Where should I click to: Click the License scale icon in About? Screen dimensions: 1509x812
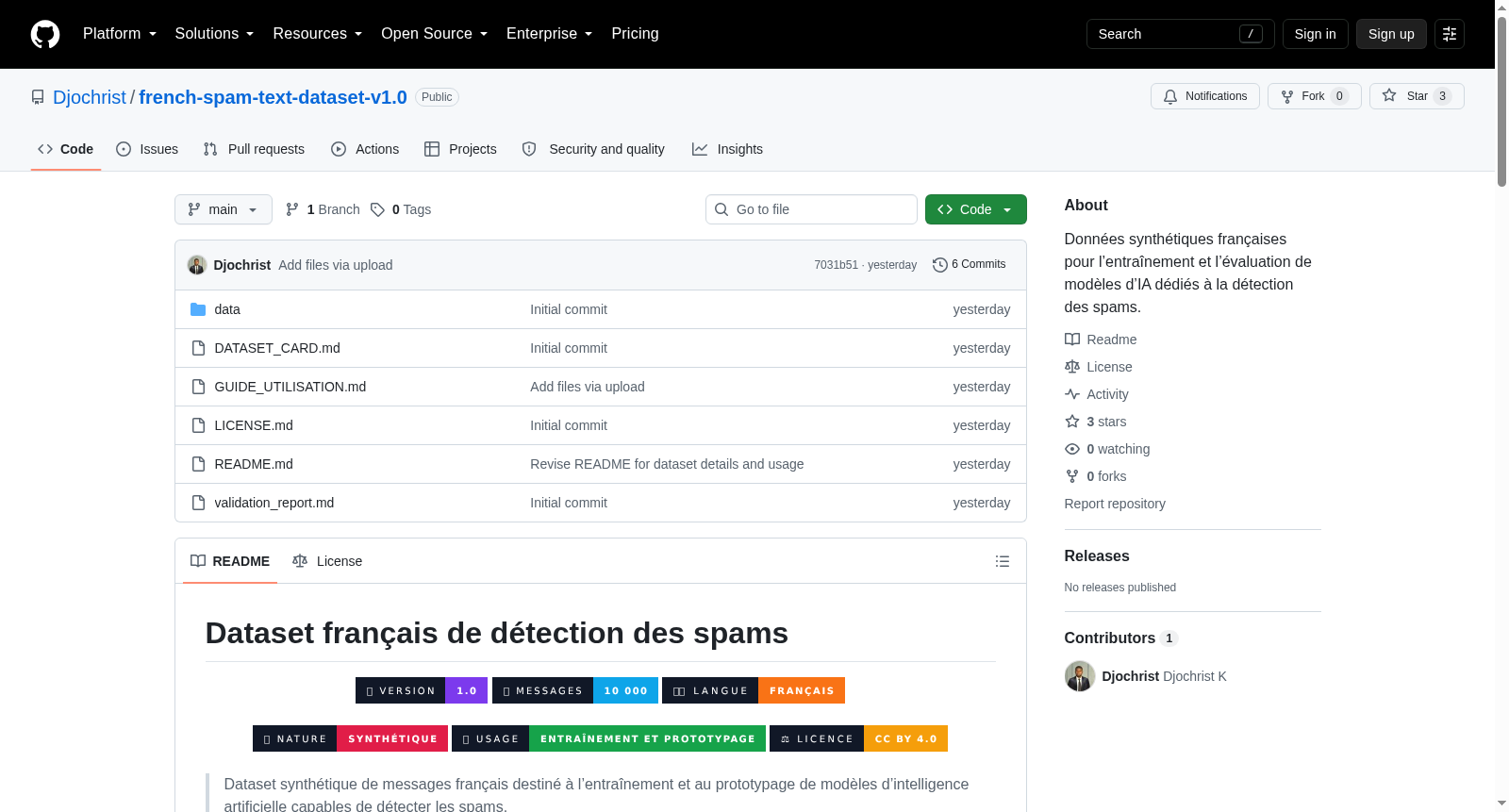coord(1072,367)
